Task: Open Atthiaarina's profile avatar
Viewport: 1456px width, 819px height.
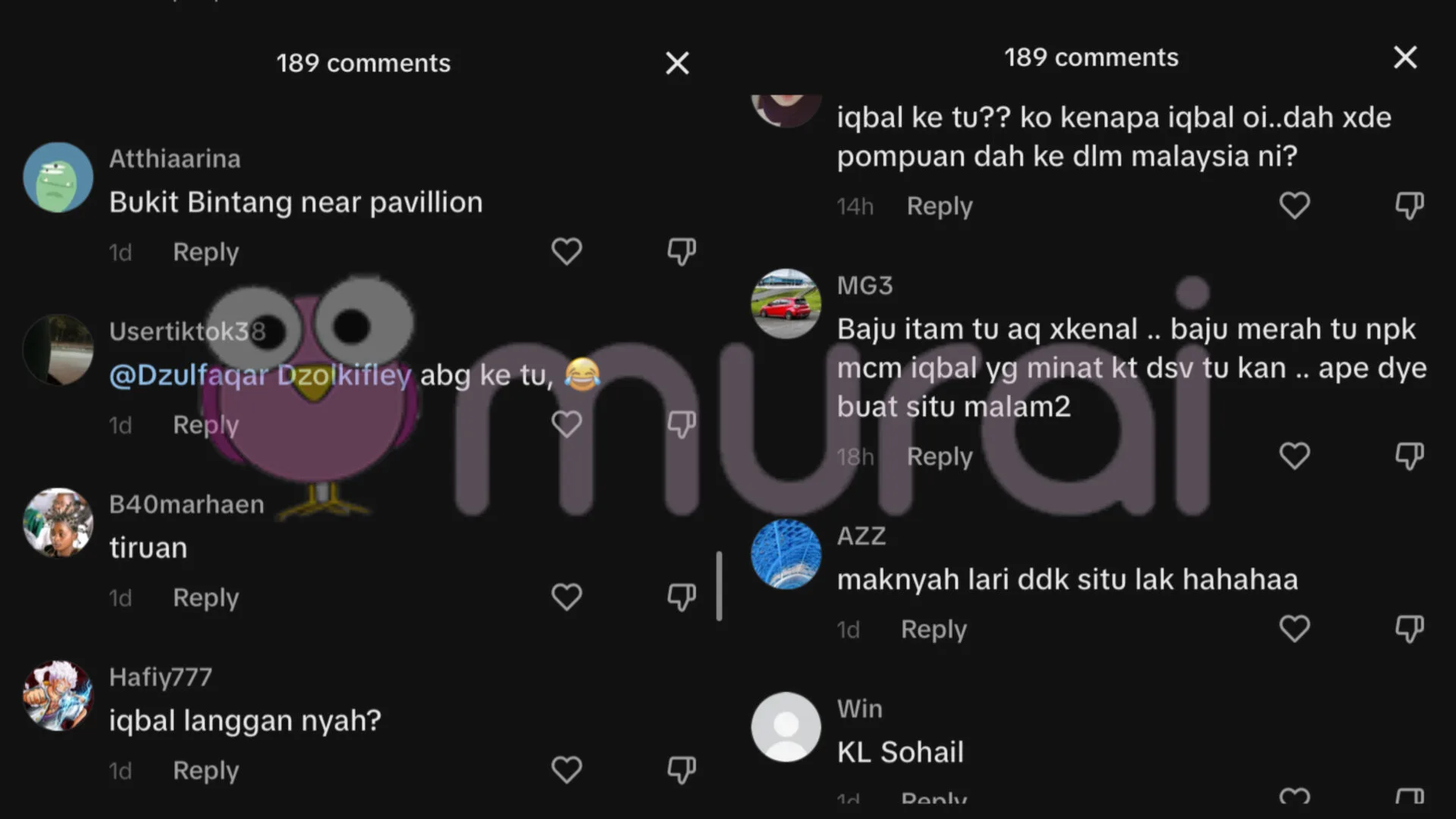Action: (x=58, y=177)
